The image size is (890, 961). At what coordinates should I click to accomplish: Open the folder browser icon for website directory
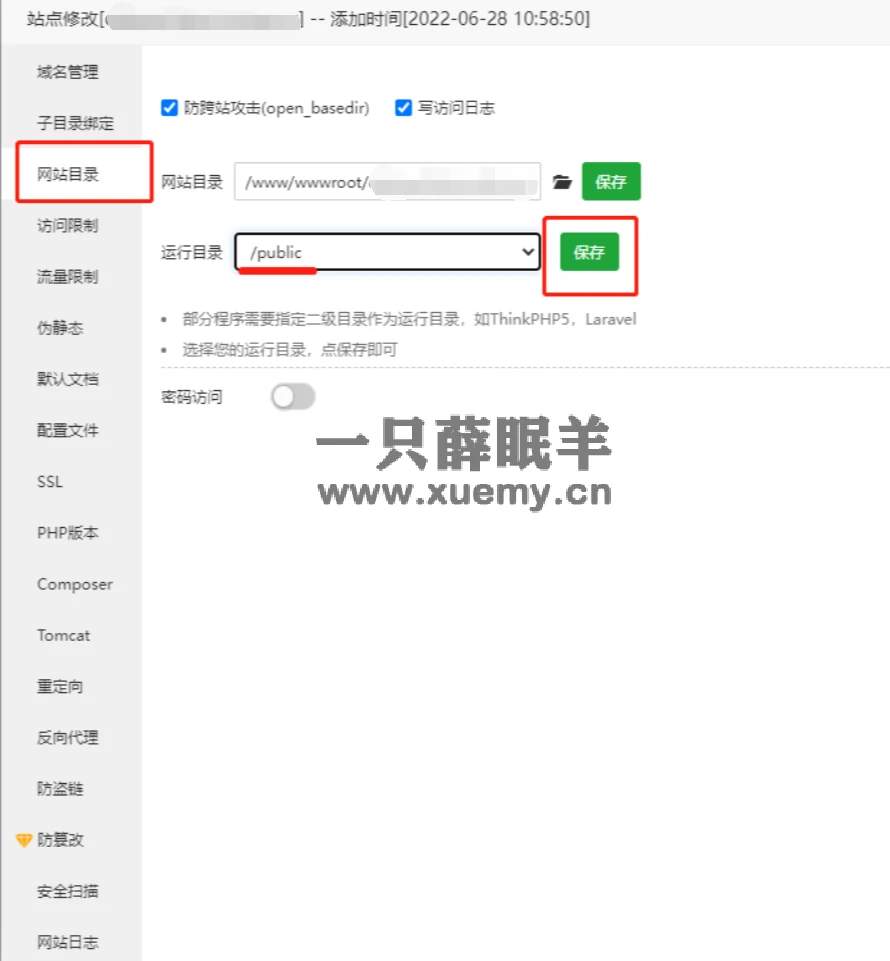[561, 182]
